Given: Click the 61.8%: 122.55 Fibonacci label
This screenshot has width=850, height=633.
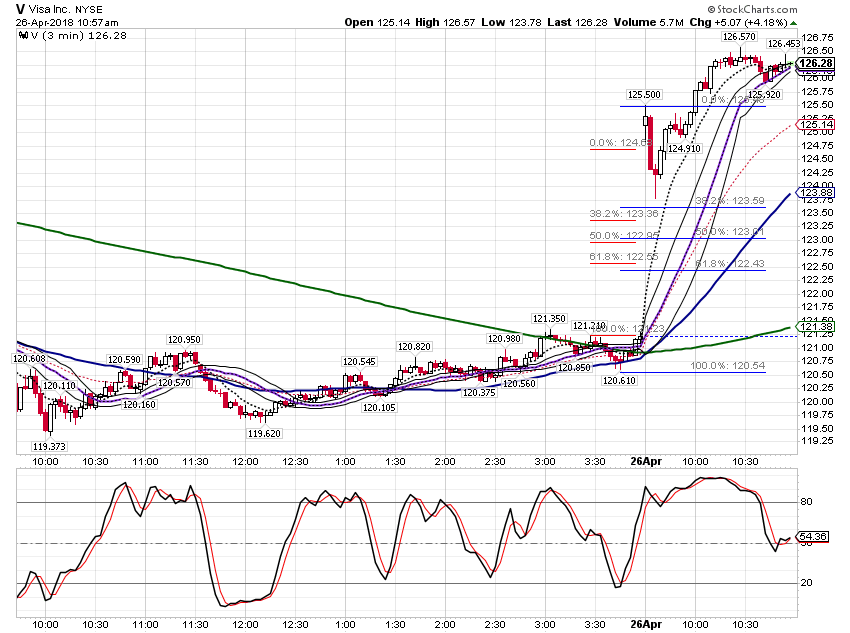Looking at the screenshot, I should [624, 256].
